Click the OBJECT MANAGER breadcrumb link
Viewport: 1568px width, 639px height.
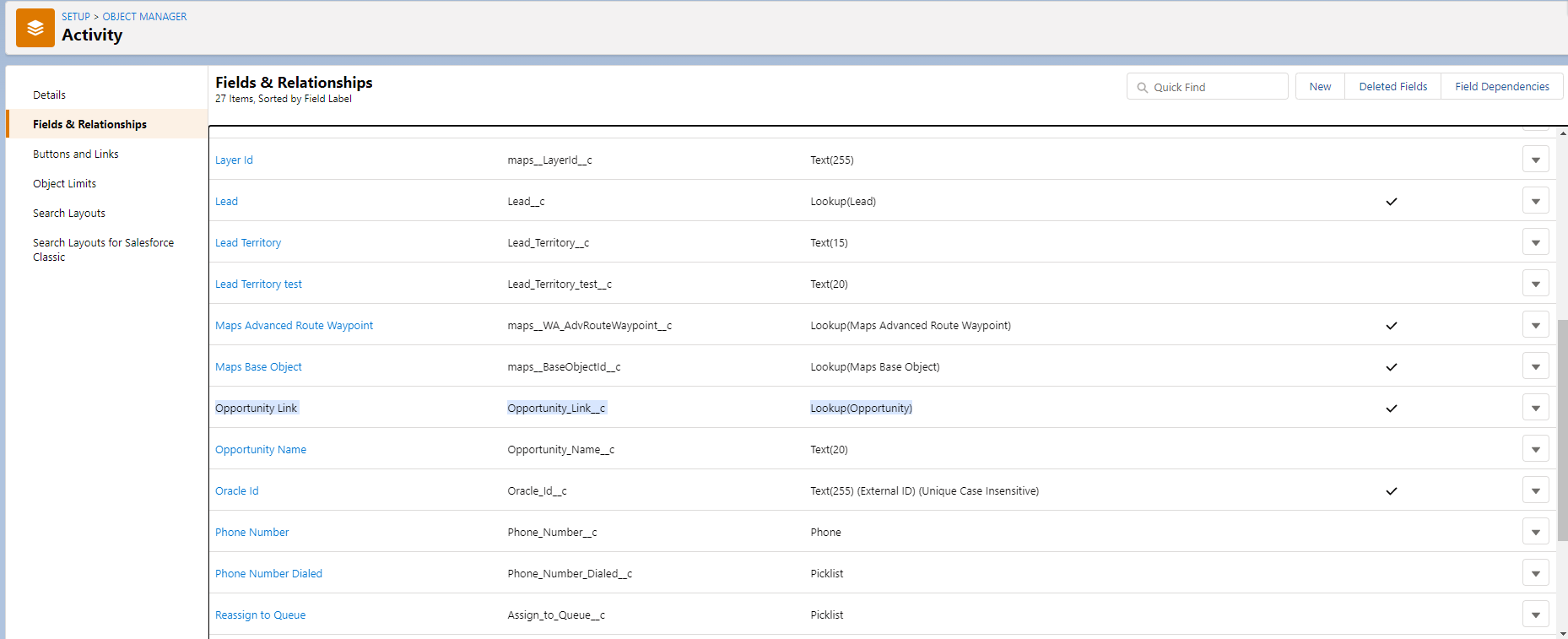pos(144,16)
